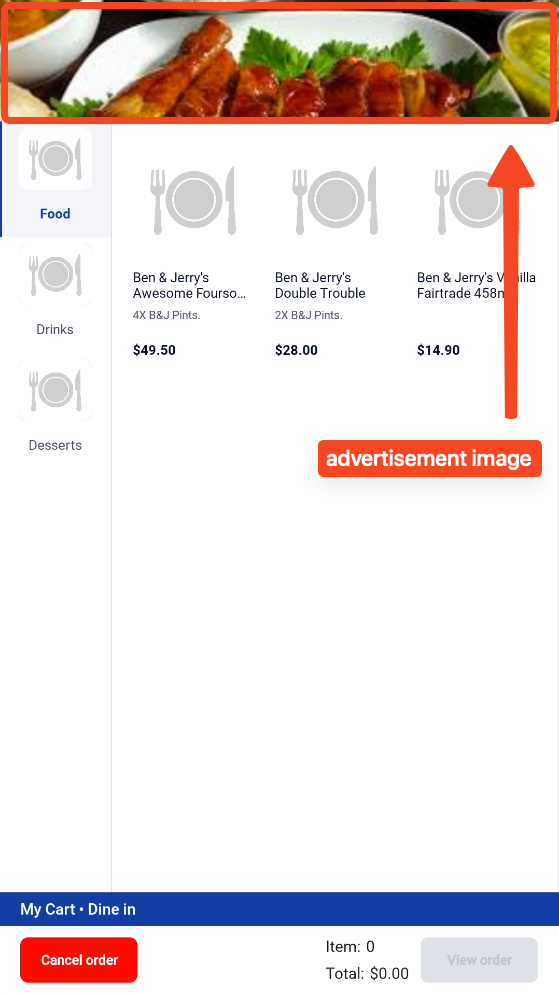Switch to the Drinks tab label
Screen dimensions: 559x993
coord(55,329)
